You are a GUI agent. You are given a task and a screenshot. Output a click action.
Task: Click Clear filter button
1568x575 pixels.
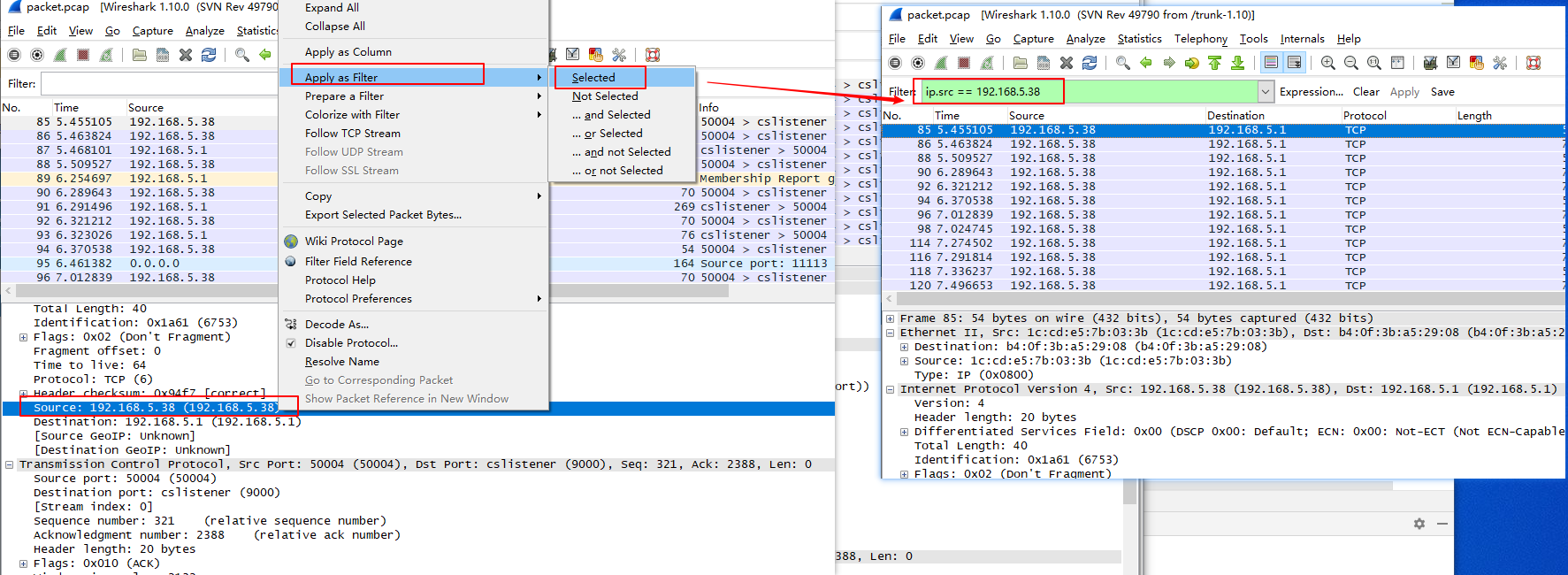click(1365, 92)
